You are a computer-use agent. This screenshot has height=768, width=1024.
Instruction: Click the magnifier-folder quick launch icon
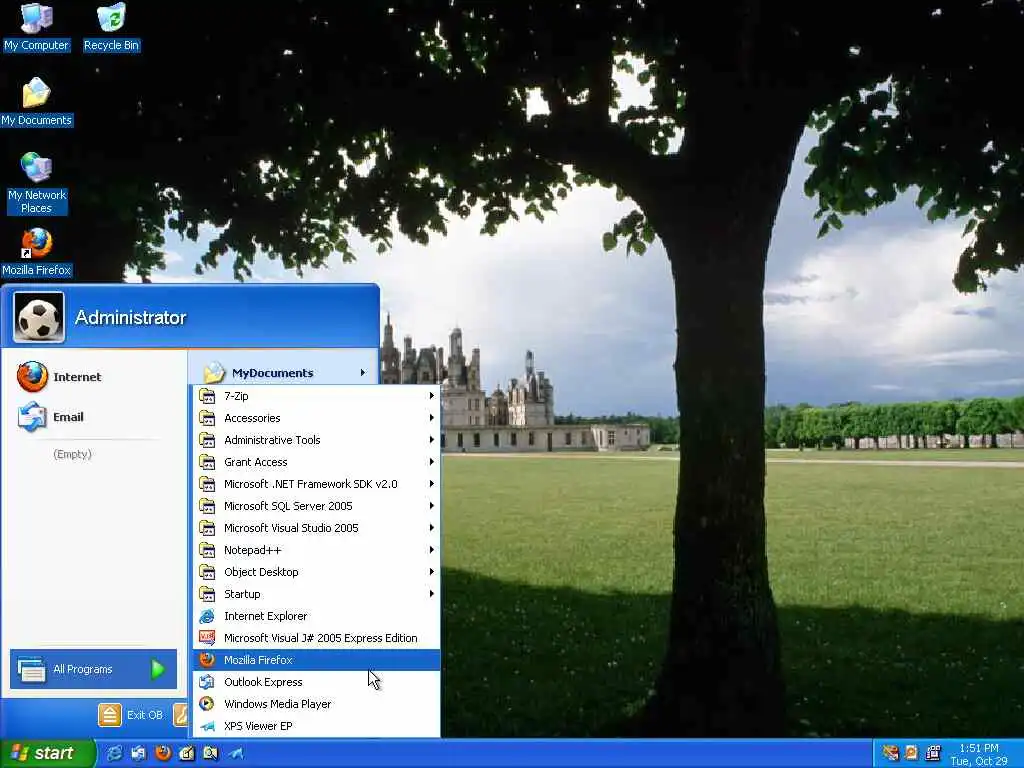210,754
